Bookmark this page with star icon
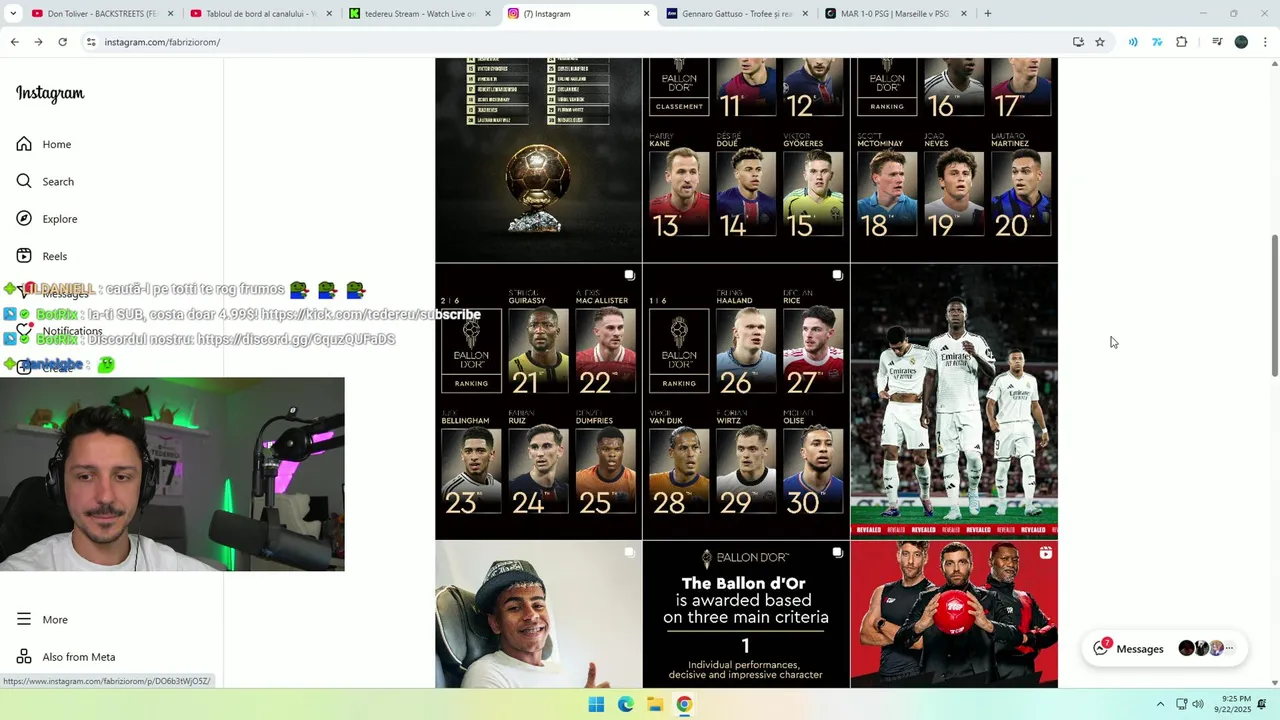 pos(1100,42)
